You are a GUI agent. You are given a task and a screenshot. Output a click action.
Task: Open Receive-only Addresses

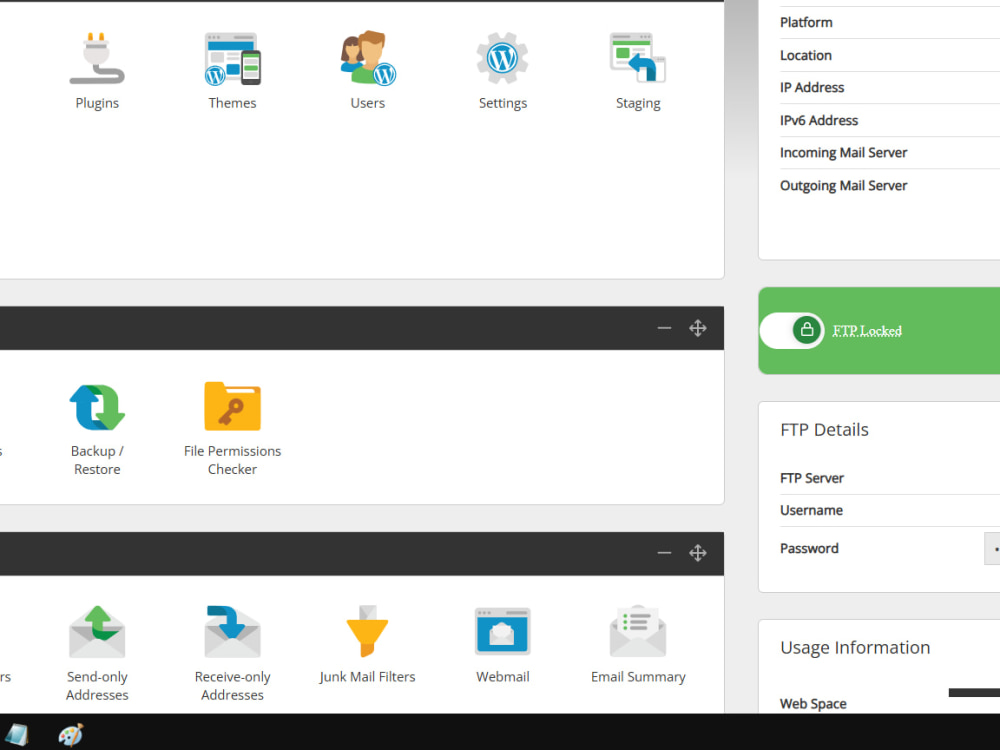pos(232,654)
